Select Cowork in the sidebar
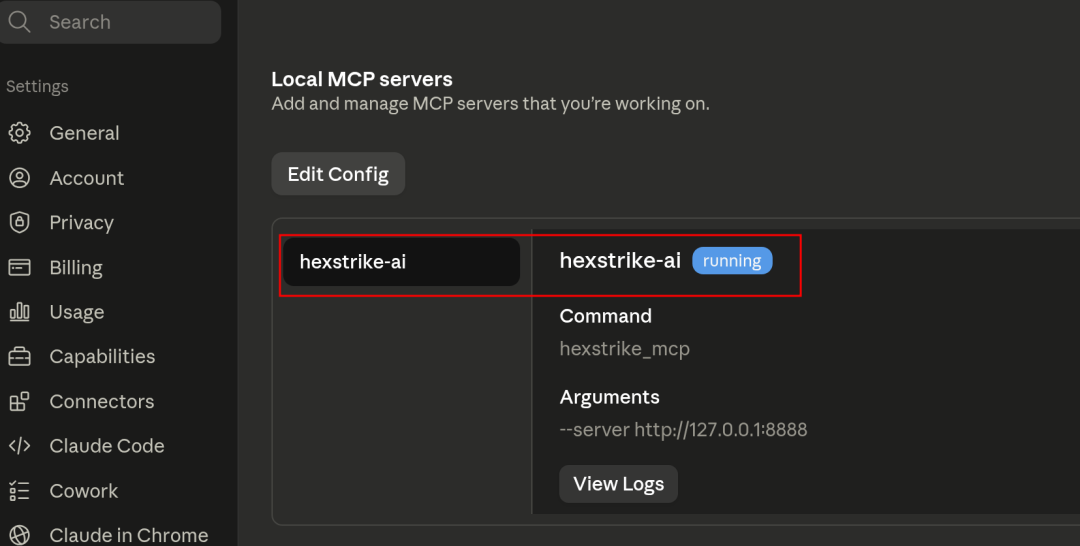Screen dimensions: 1080x546 tap(83, 491)
